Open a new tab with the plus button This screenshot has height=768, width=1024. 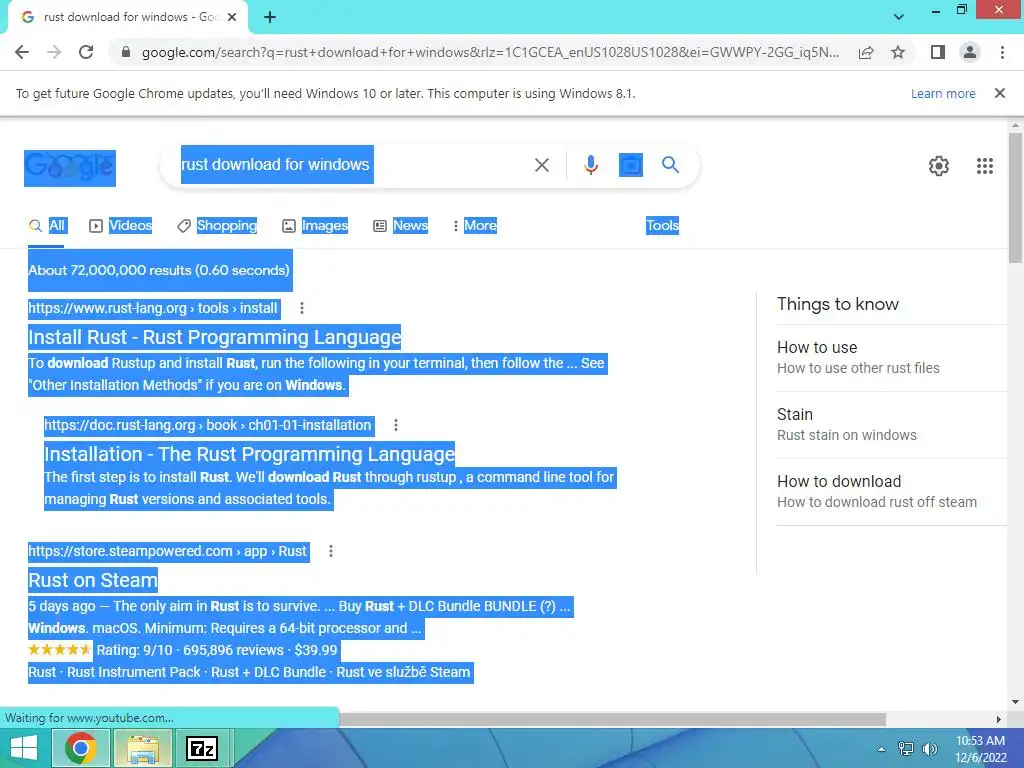270,17
